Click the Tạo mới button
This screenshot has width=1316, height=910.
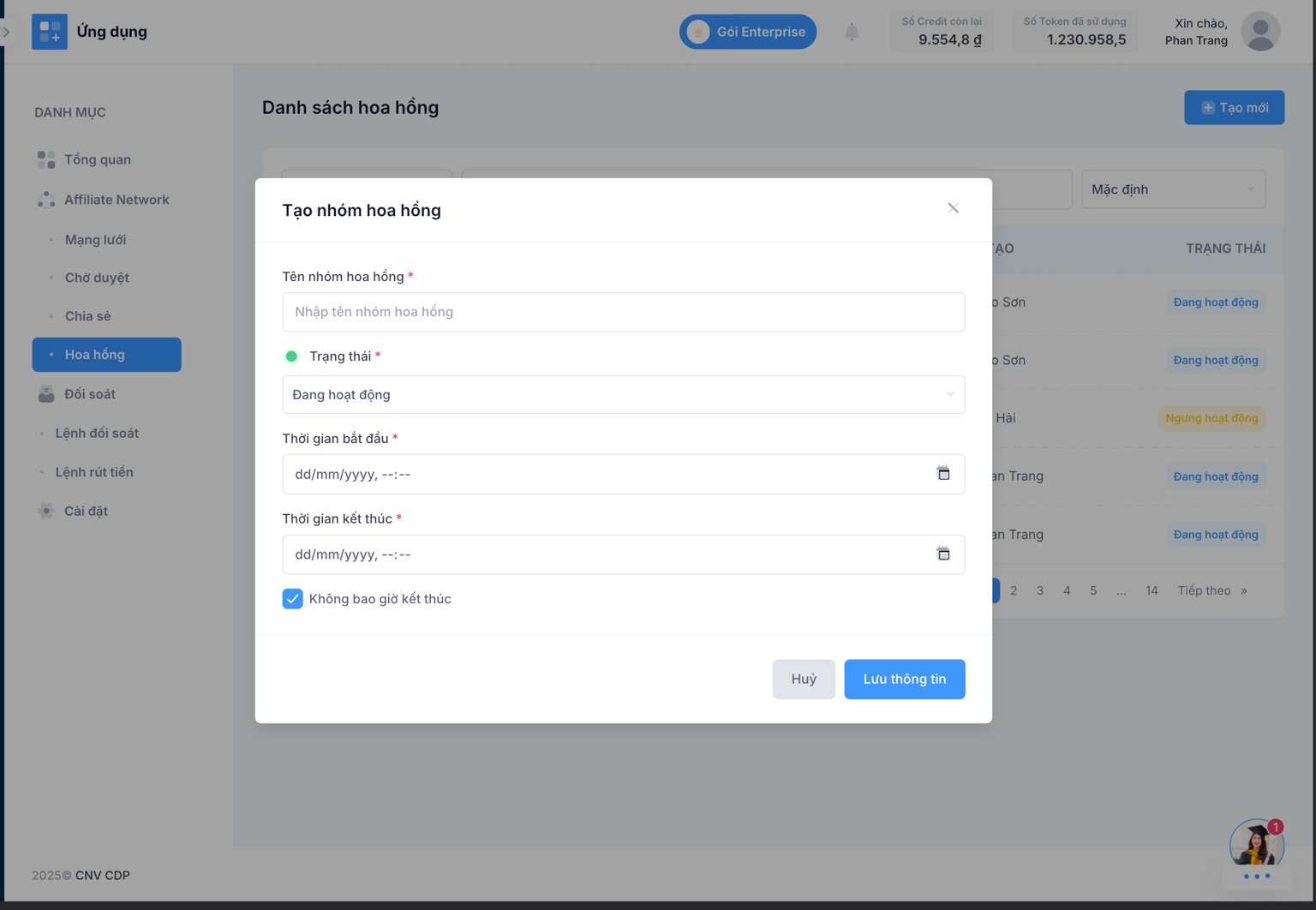tap(1234, 108)
